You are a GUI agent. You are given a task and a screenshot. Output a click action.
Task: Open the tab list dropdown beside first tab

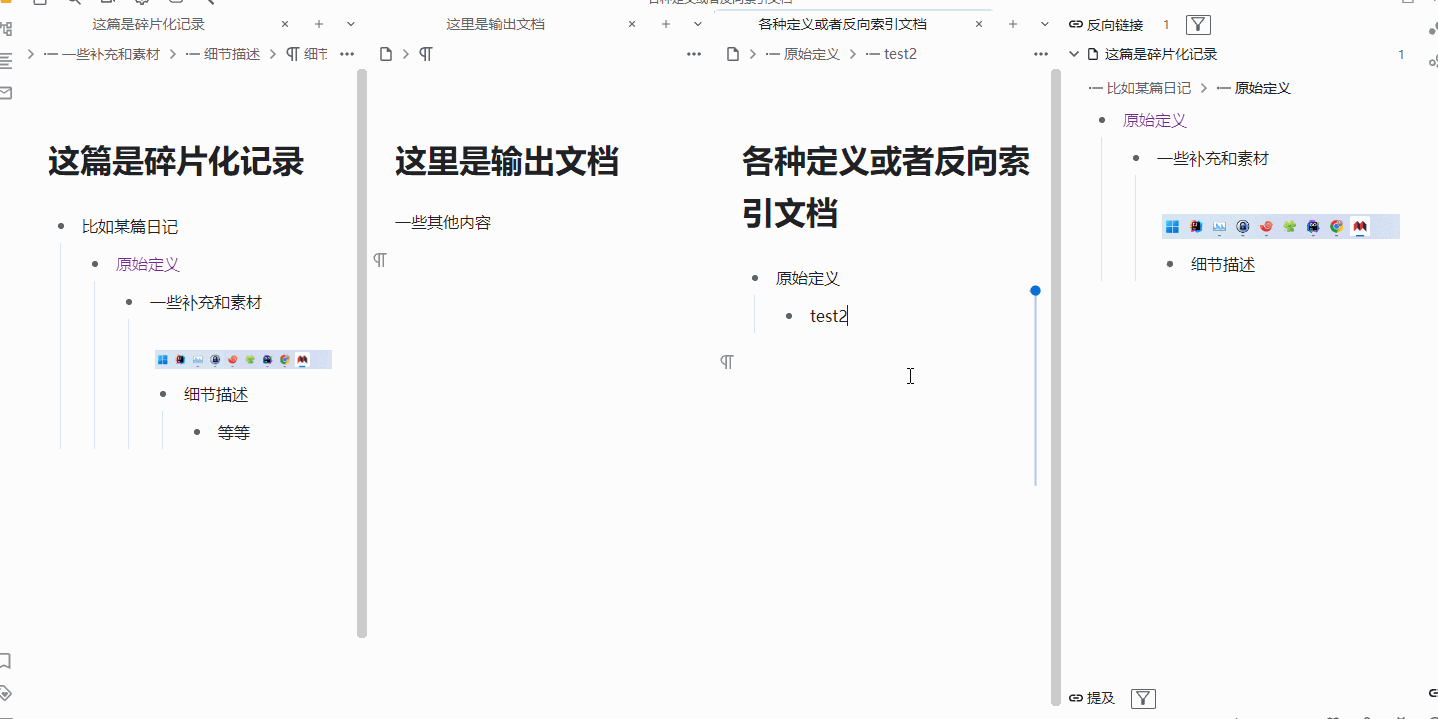point(348,24)
